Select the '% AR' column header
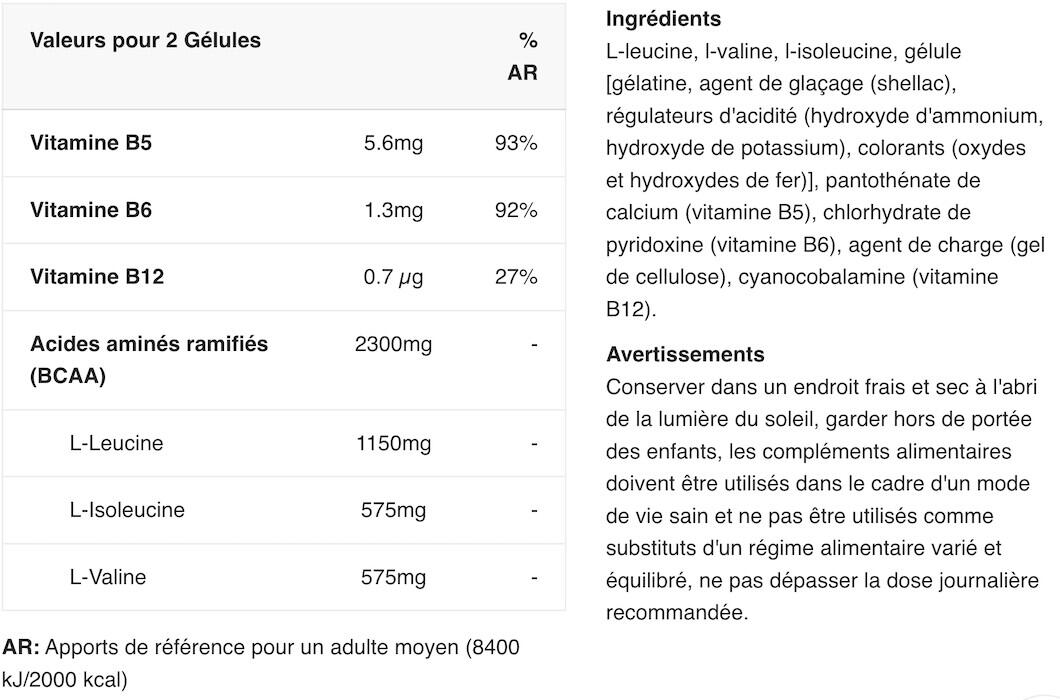The height and width of the screenshot is (700, 1060). pos(523,56)
